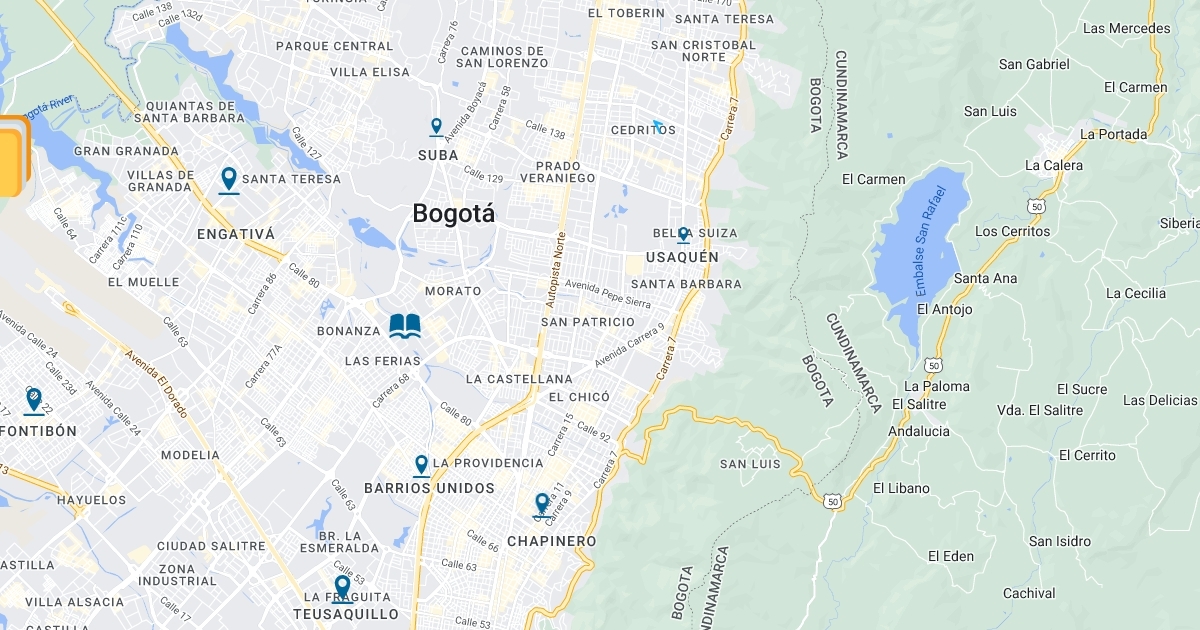
Task: Click the Usaquén district label
Action: pos(682,257)
